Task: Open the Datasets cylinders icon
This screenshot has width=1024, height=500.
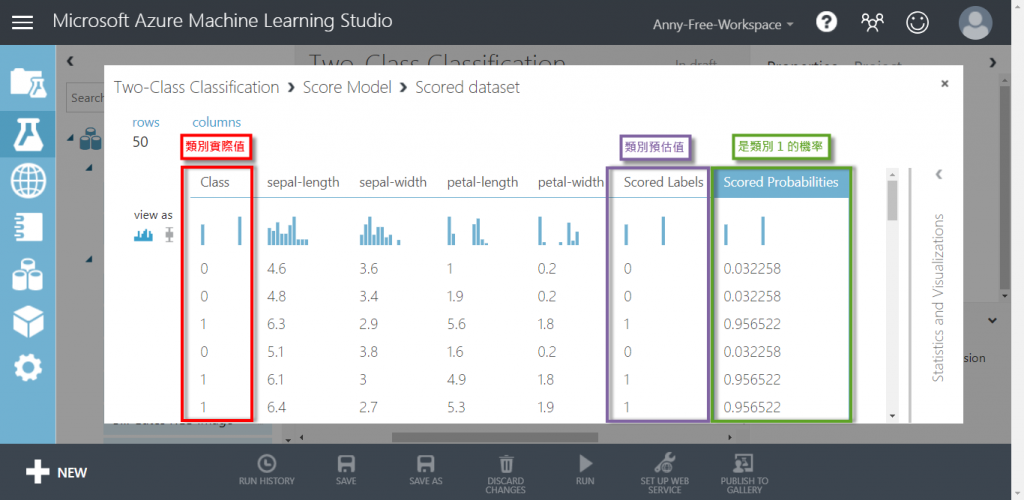Action: [28, 274]
